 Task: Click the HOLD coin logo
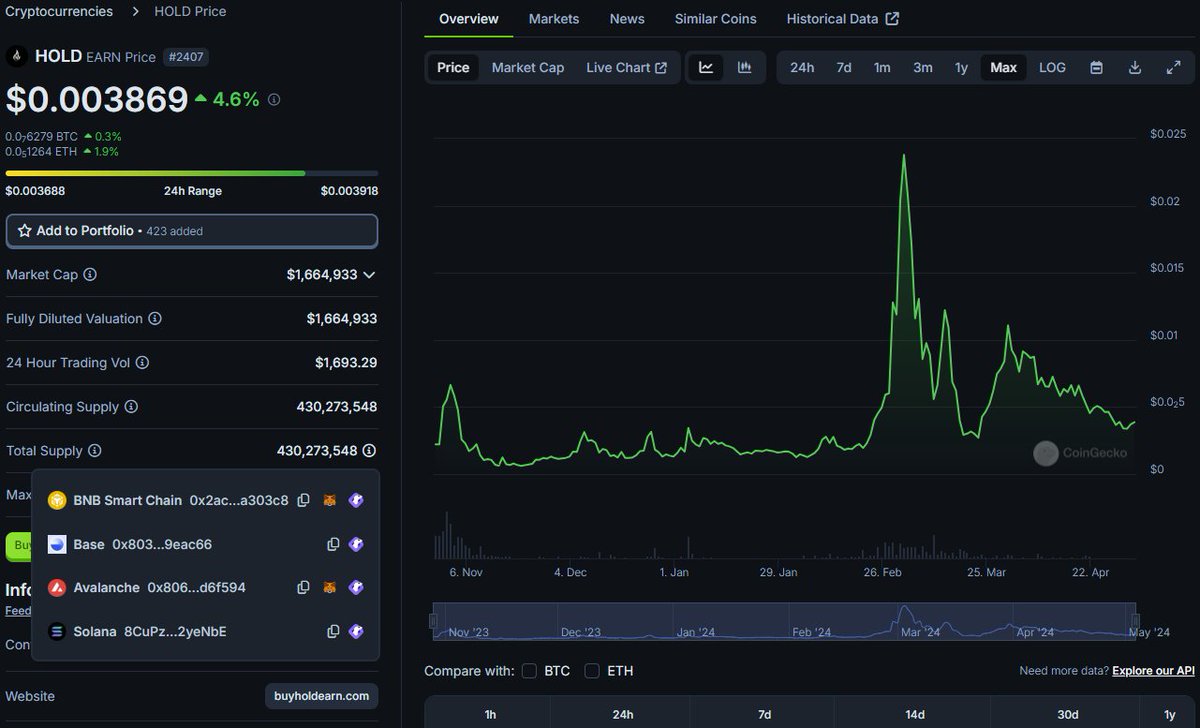click(16, 56)
